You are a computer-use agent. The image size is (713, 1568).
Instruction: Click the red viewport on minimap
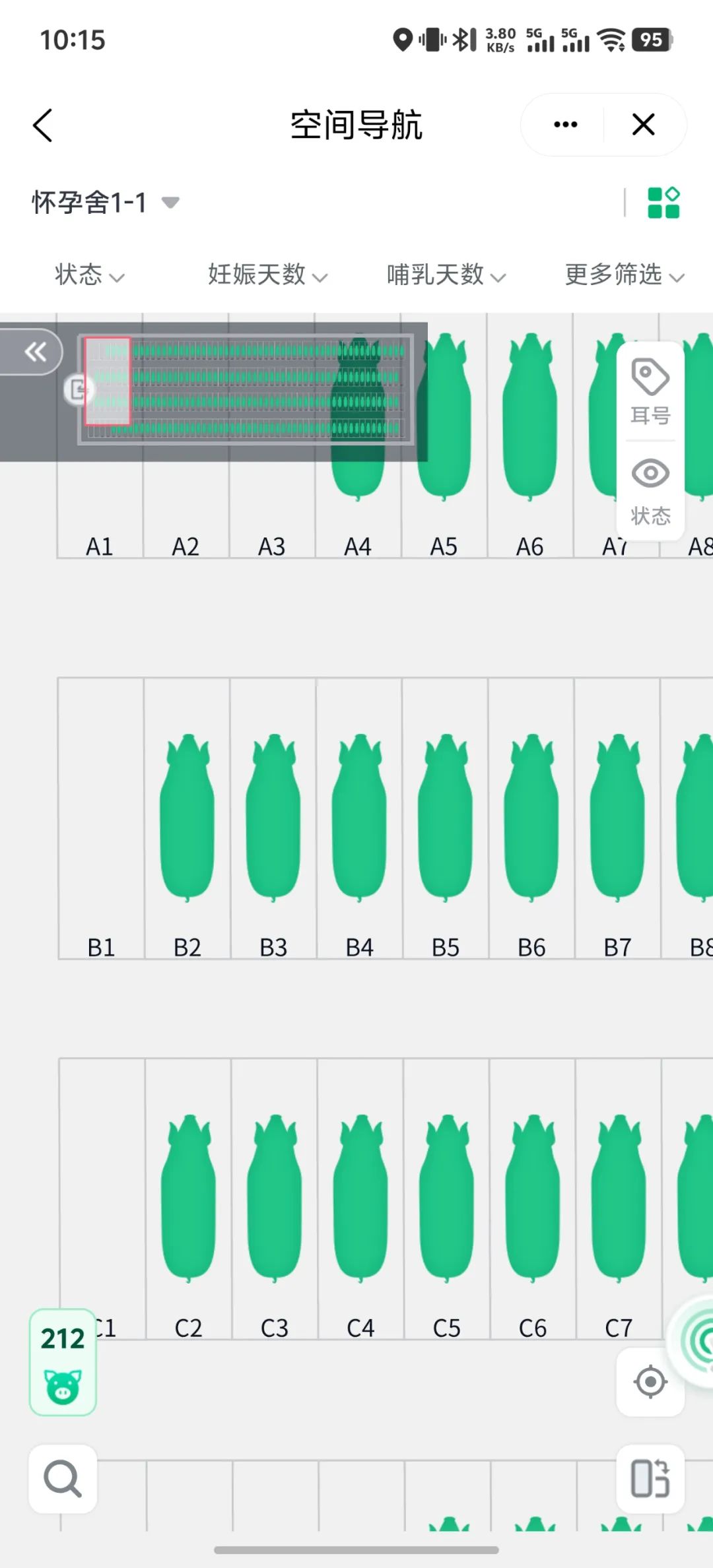click(108, 381)
